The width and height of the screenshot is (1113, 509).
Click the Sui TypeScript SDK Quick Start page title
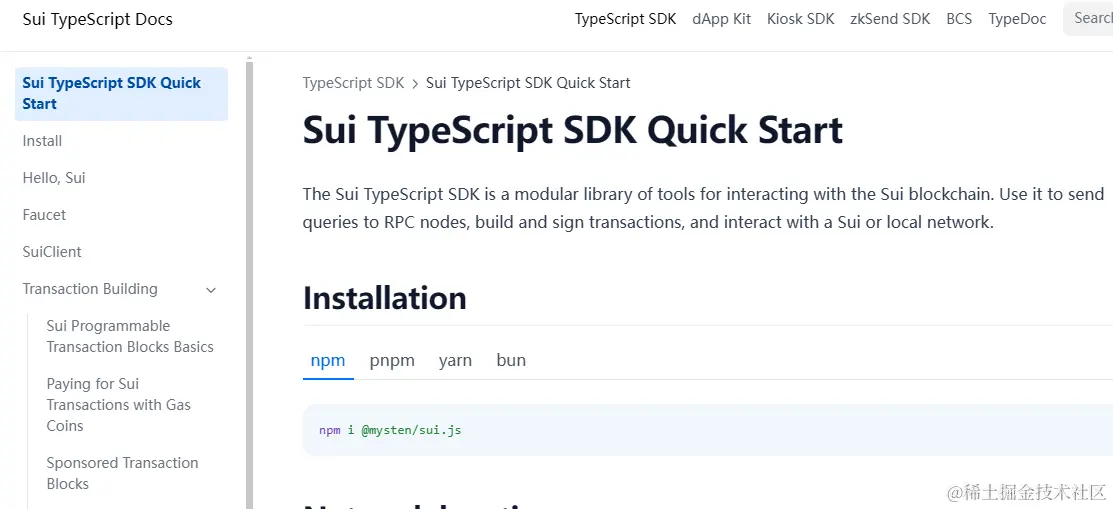pos(573,131)
